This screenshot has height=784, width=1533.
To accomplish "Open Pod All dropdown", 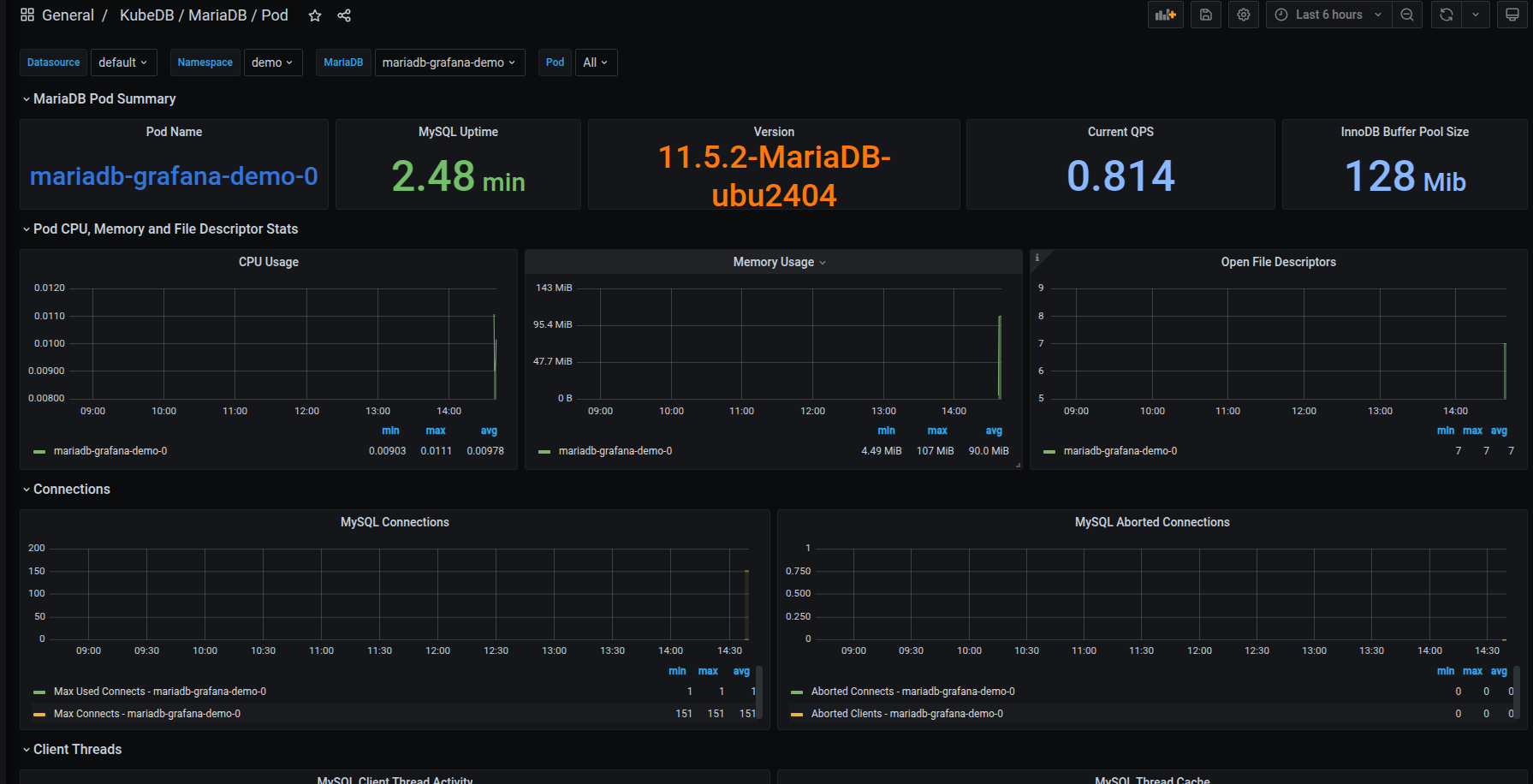I will pyautogui.click(x=596, y=62).
